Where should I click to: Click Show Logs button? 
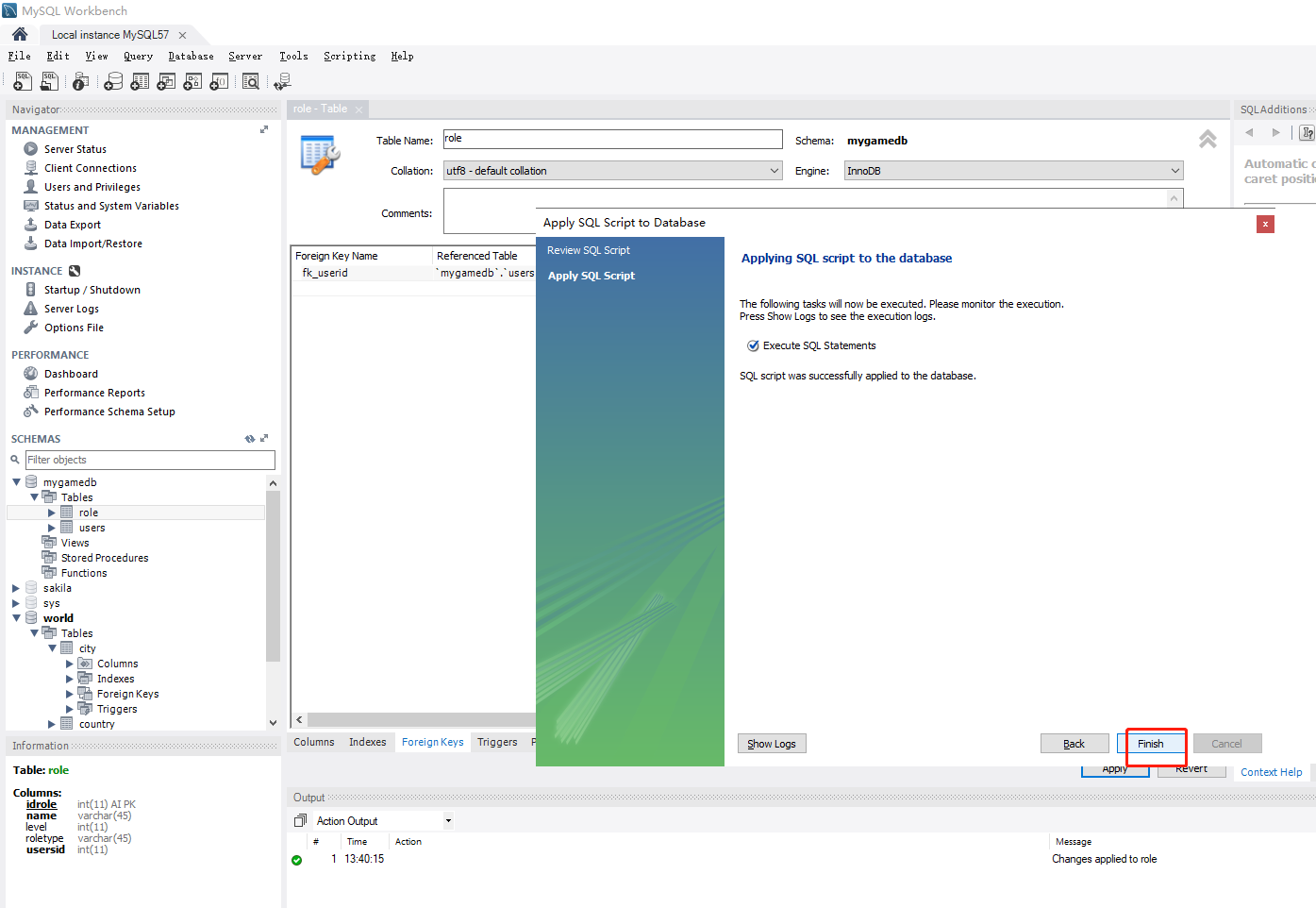[x=772, y=744]
